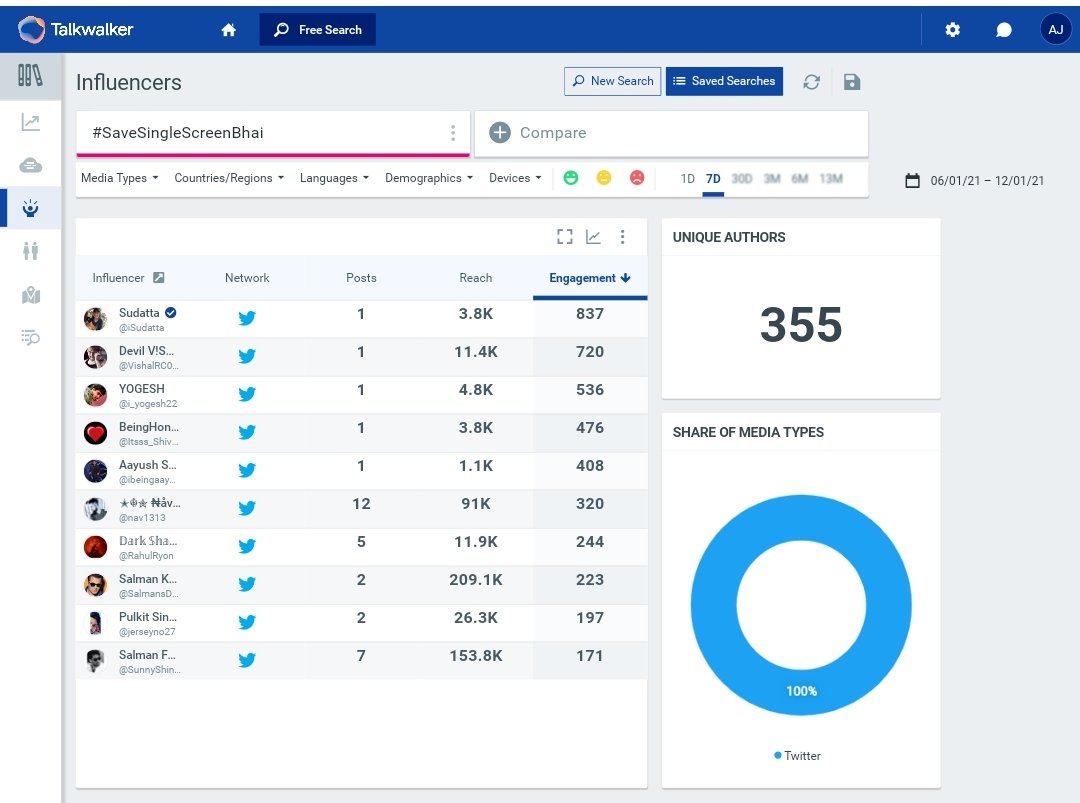Open the Countries/Regions dropdown
This screenshot has height=803, width=1080.
point(229,178)
